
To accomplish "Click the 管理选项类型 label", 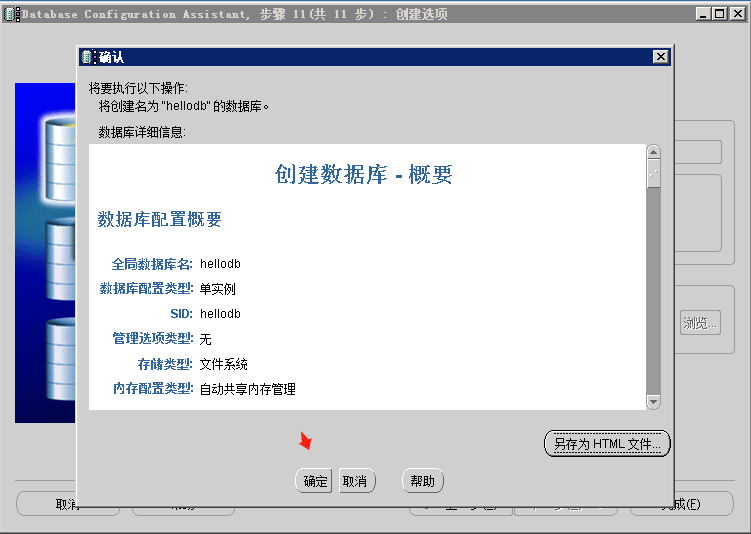I will pos(152,338).
